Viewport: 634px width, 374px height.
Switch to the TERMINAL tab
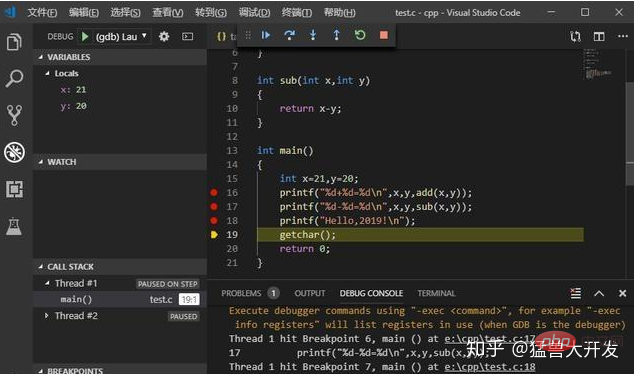[x=436, y=293]
